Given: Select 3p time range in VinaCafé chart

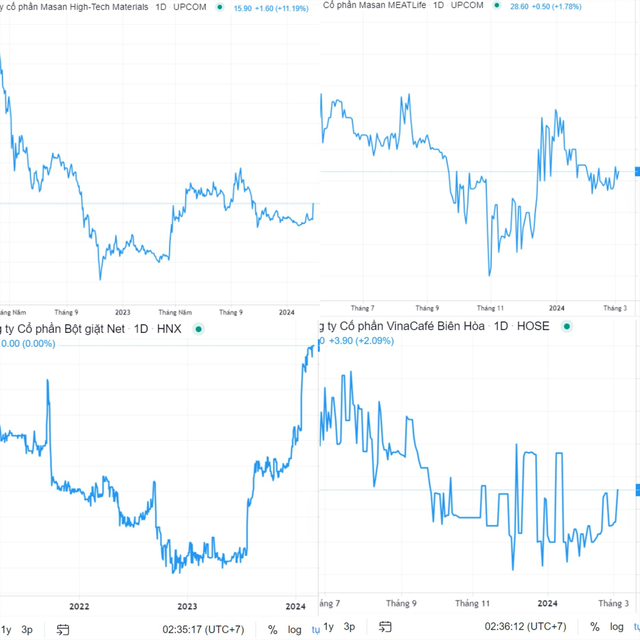Looking at the screenshot, I should point(349,629).
